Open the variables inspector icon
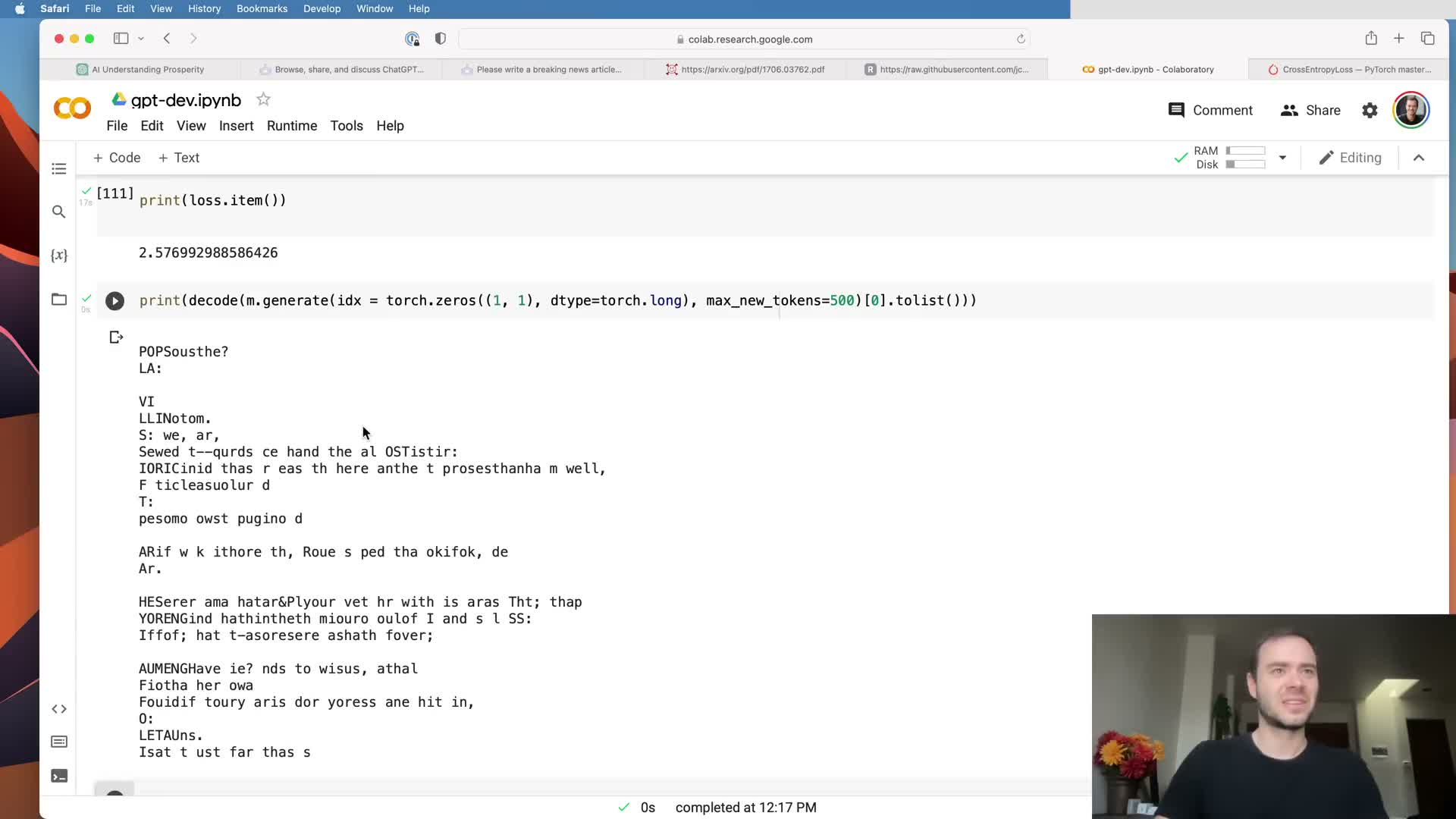1456x819 pixels. pyautogui.click(x=59, y=256)
